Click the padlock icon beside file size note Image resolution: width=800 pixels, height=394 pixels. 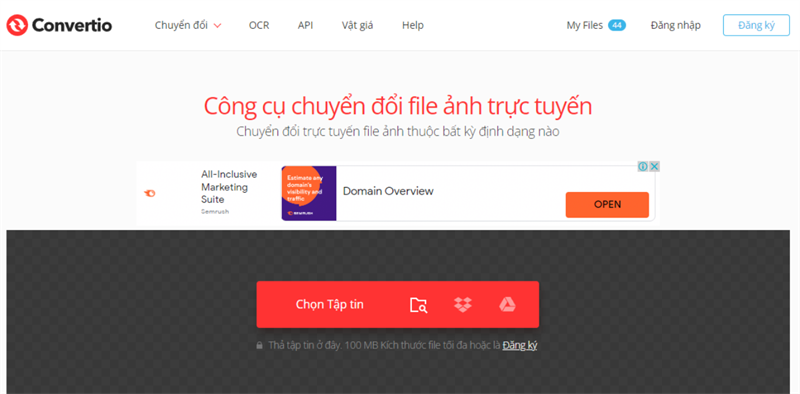click(x=260, y=346)
